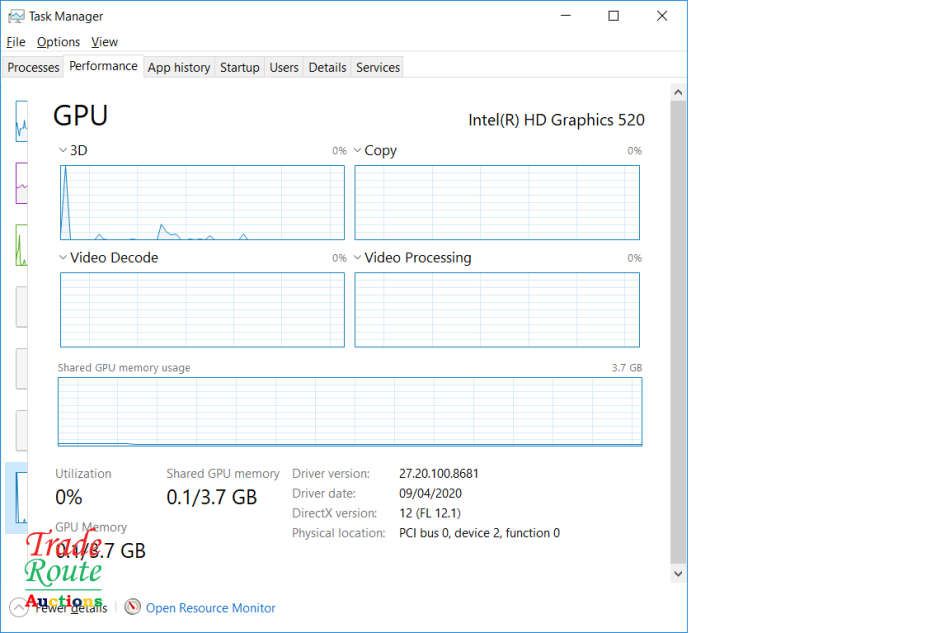This screenshot has width=950, height=633.
Task: Select the purple Memory graph thumbnail
Action: tap(21, 183)
